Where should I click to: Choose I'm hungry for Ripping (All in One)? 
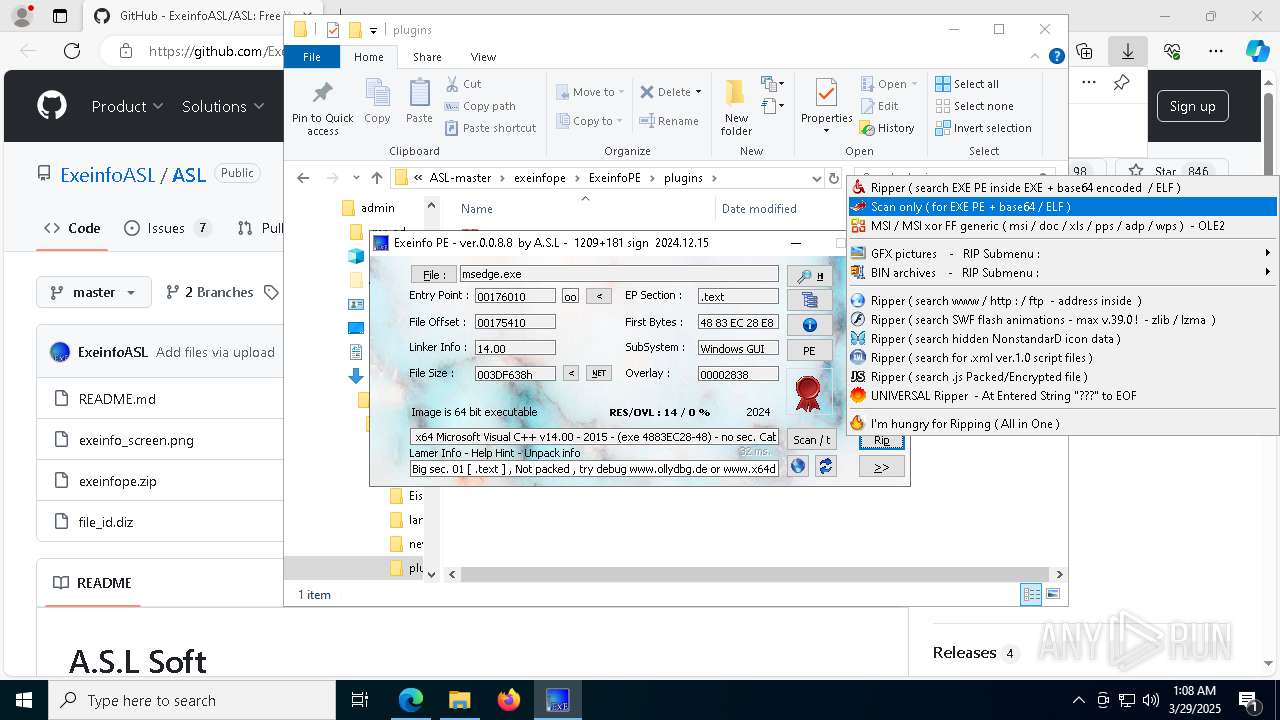click(x=1063, y=424)
